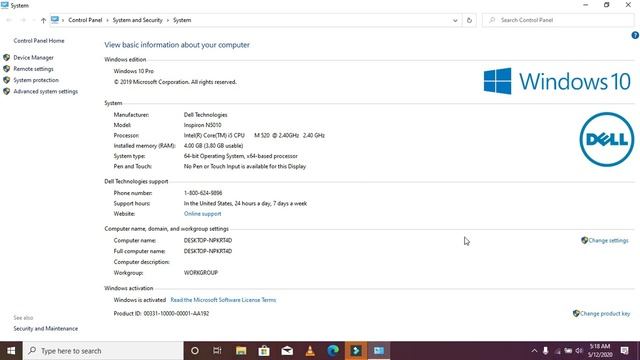Screen dimensions: 640x360
Task: Open the Action Center notifications icon
Action: point(624,351)
